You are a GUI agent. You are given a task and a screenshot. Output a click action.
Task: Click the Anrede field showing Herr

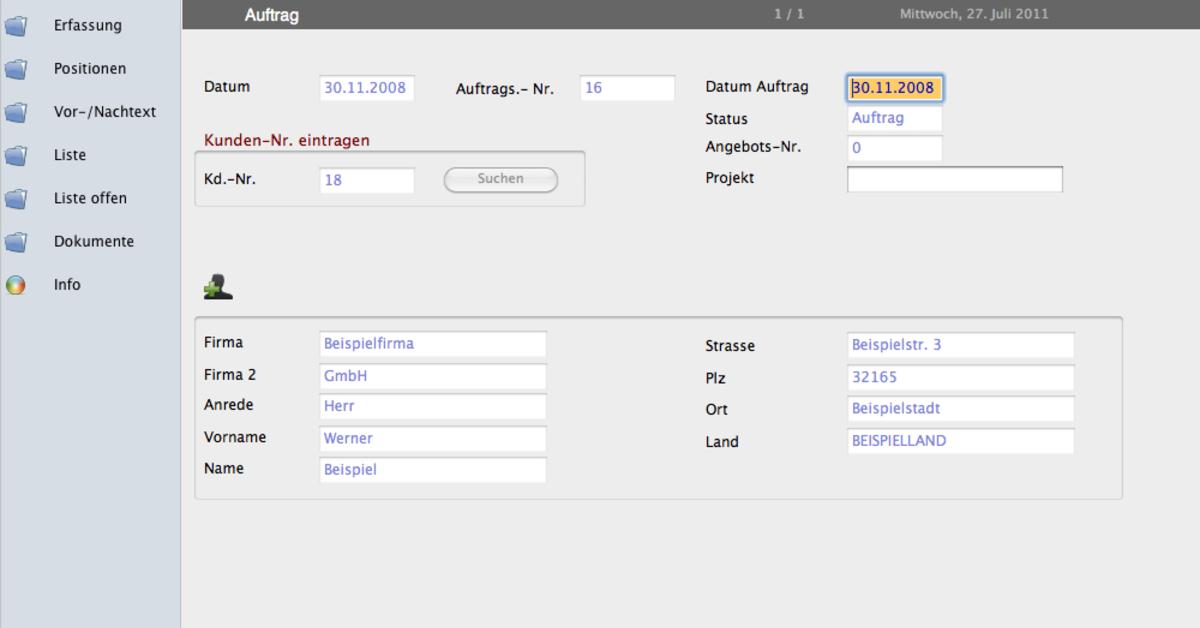pyautogui.click(x=433, y=407)
